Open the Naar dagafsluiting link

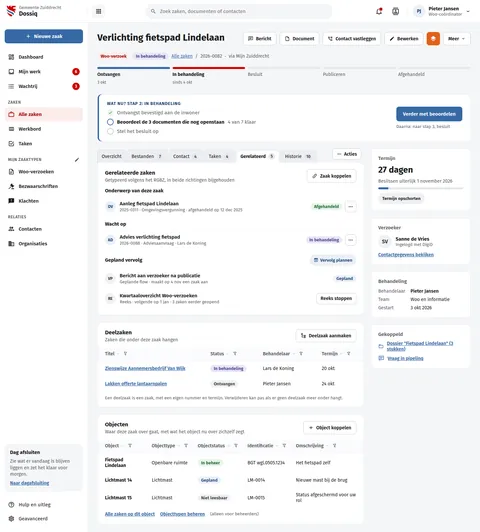coord(30,483)
